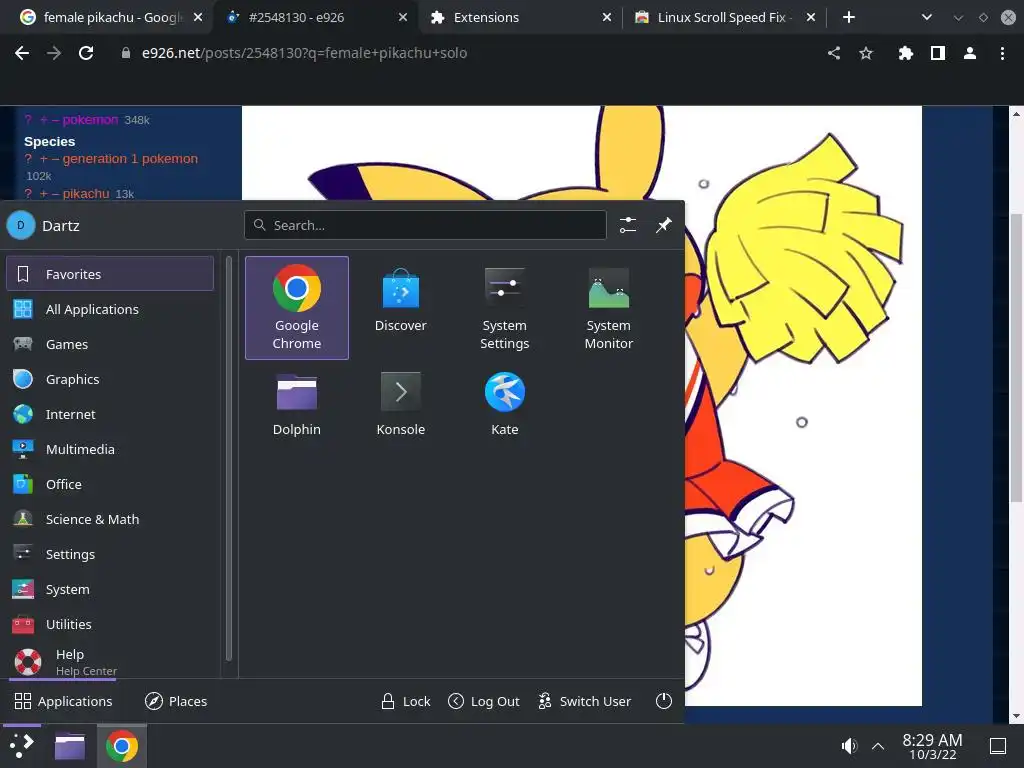Switch to Places tab in launcher
1024x768 pixels.
(x=176, y=701)
